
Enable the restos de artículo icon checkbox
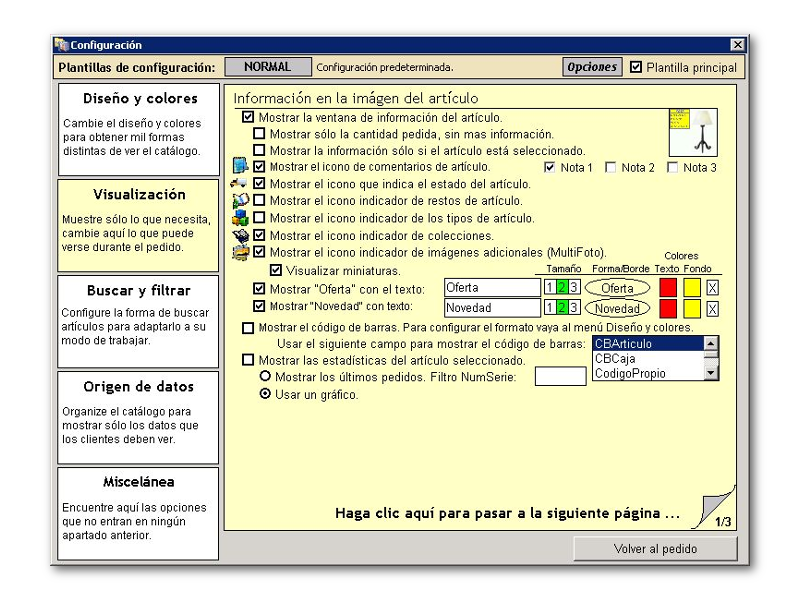tap(259, 200)
